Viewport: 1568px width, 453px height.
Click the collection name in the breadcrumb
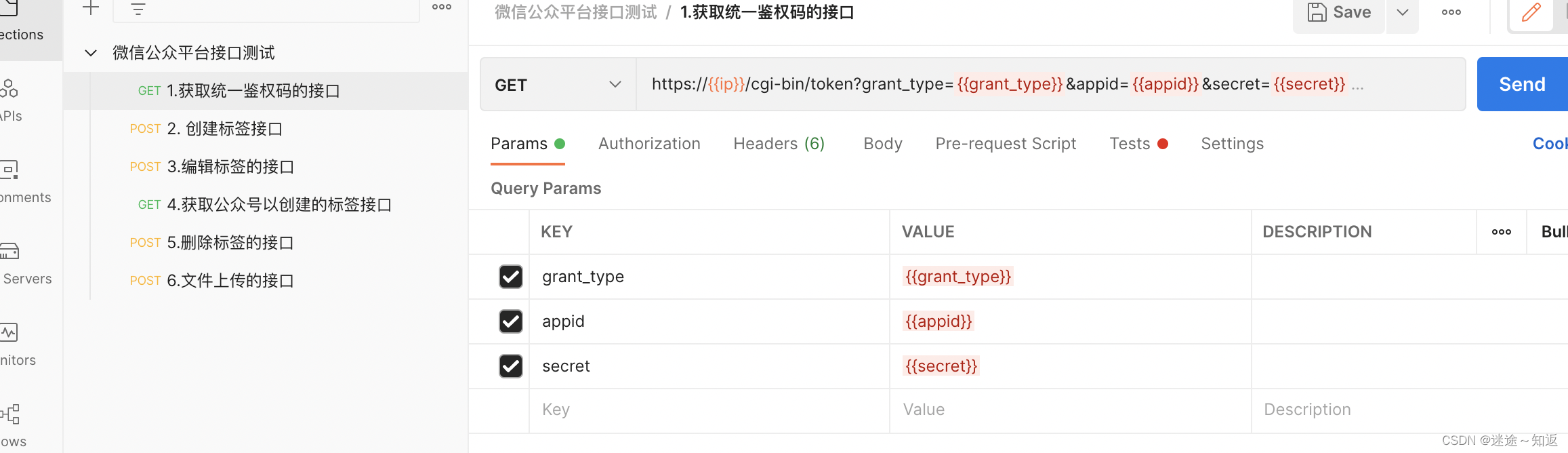click(576, 12)
